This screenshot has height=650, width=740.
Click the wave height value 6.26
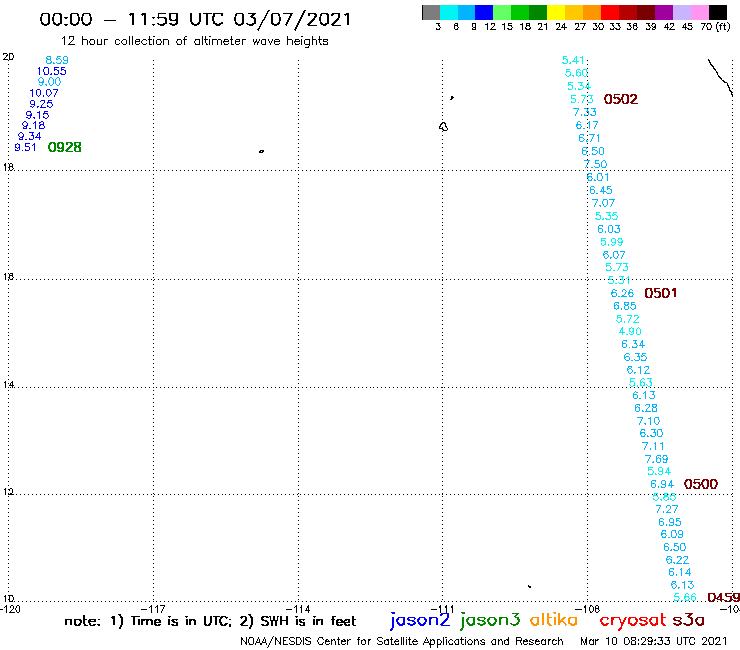[622, 293]
